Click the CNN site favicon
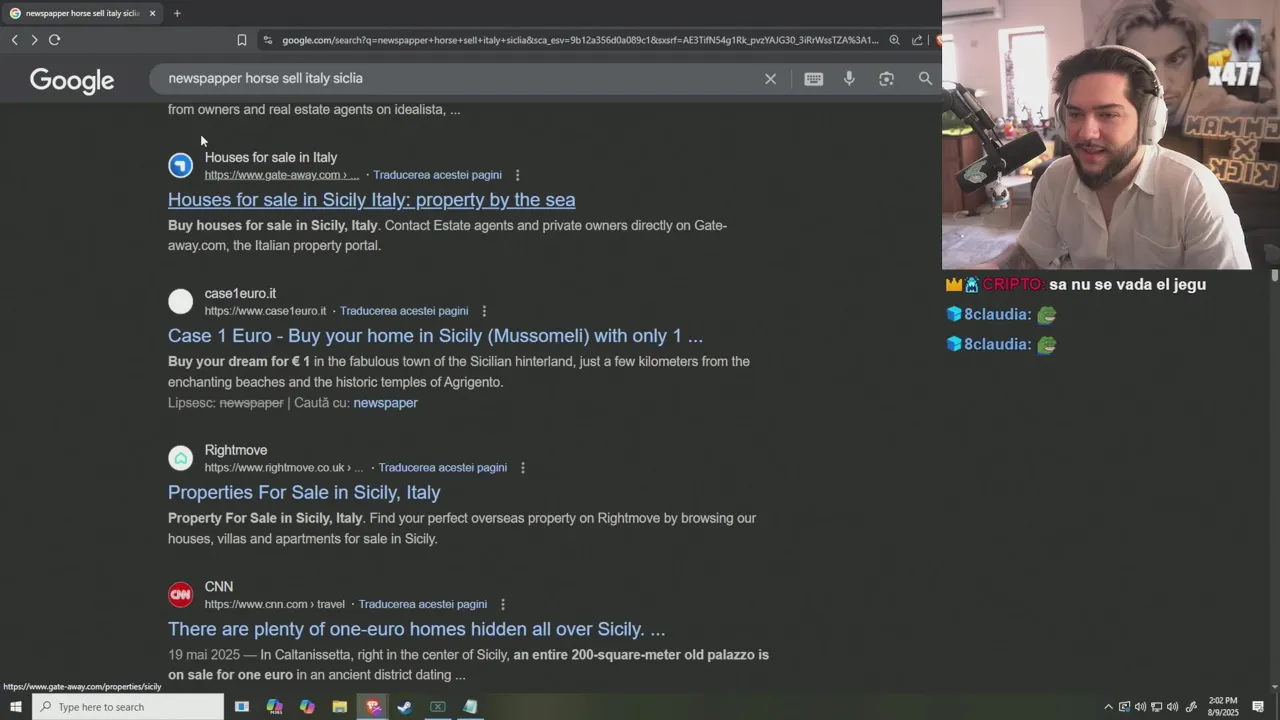This screenshot has width=1280, height=720. [180, 595]
